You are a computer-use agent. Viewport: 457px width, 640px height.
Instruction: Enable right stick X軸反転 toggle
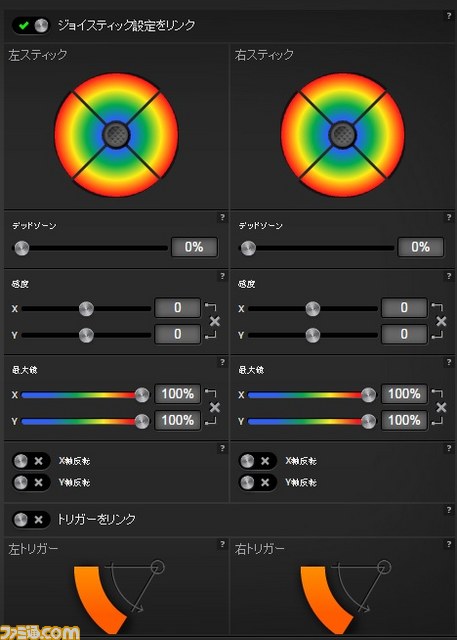click(x=257, y=461)
